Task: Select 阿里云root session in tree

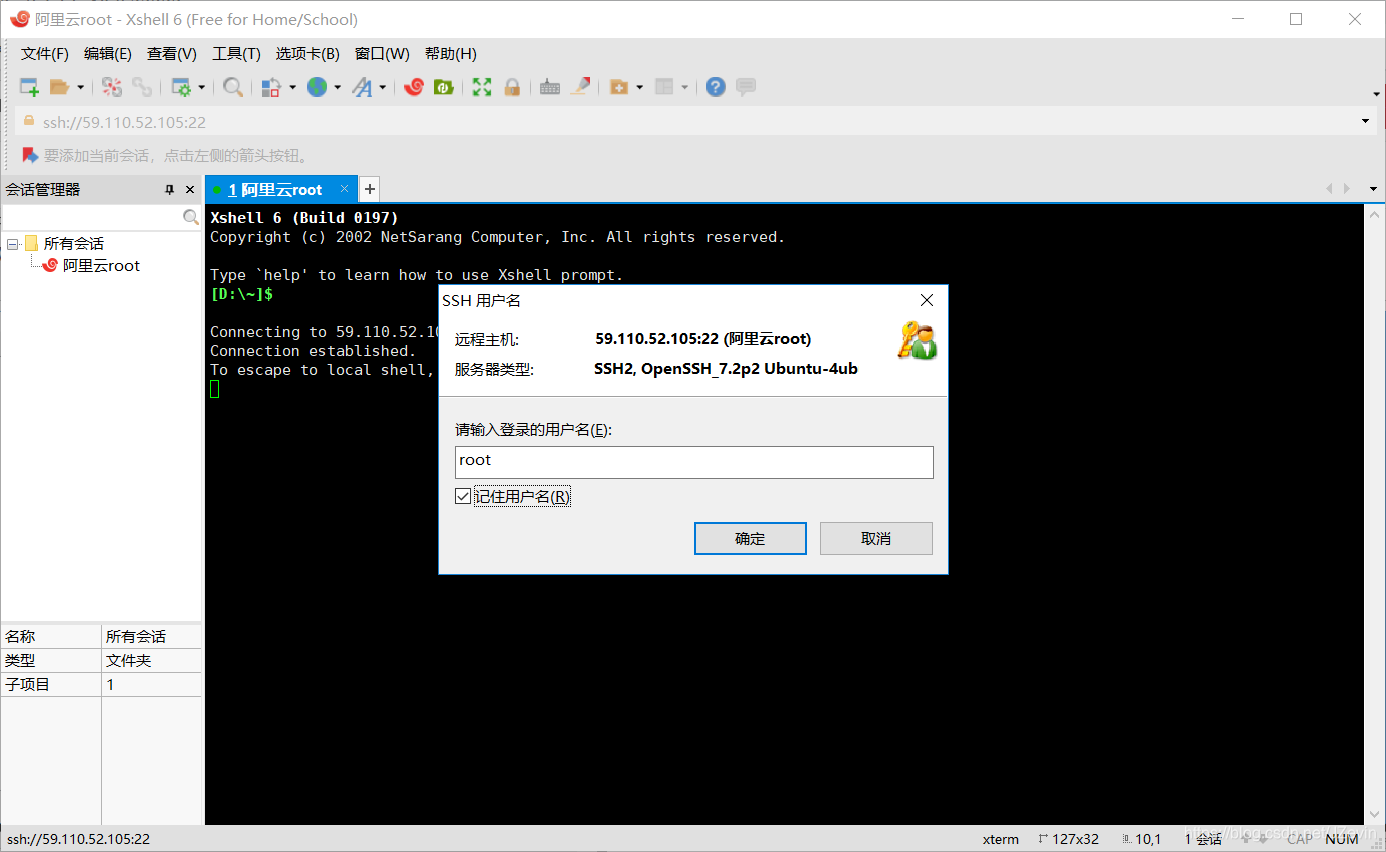Action: (101, 266)
